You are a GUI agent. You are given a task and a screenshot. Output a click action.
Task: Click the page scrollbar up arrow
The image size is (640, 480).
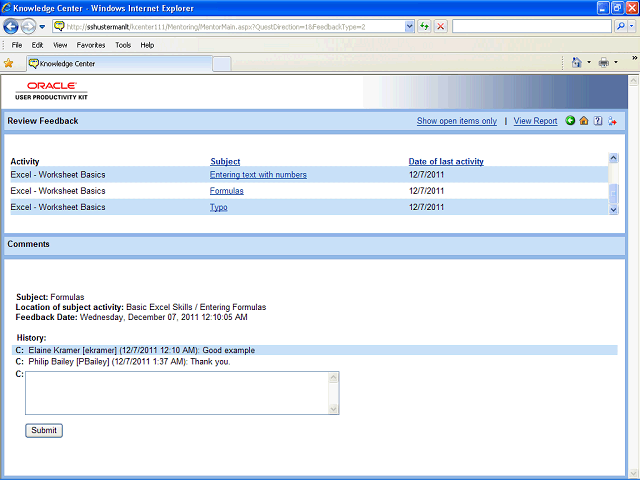coord(633,80)
